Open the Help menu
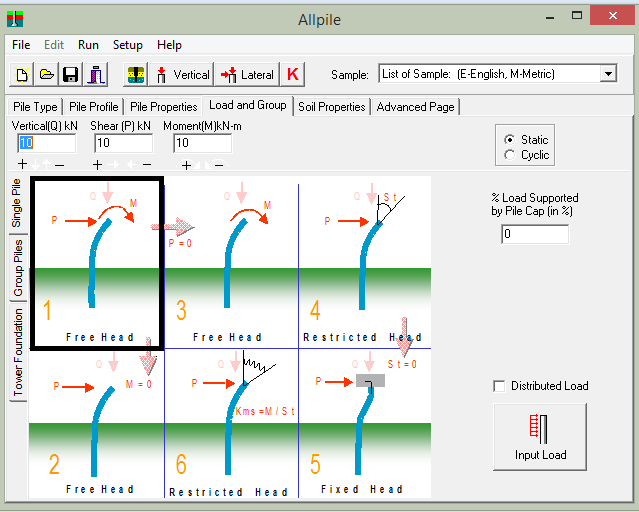Screen dimensions: 639x512 [169, 45]
